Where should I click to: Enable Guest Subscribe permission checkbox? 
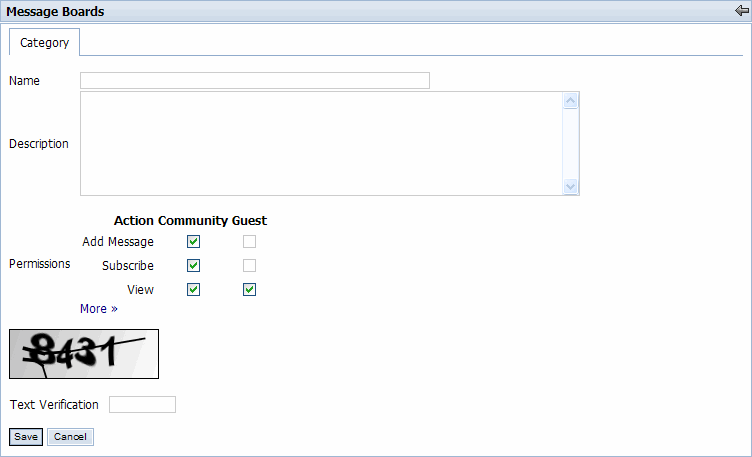coord(250,266)
